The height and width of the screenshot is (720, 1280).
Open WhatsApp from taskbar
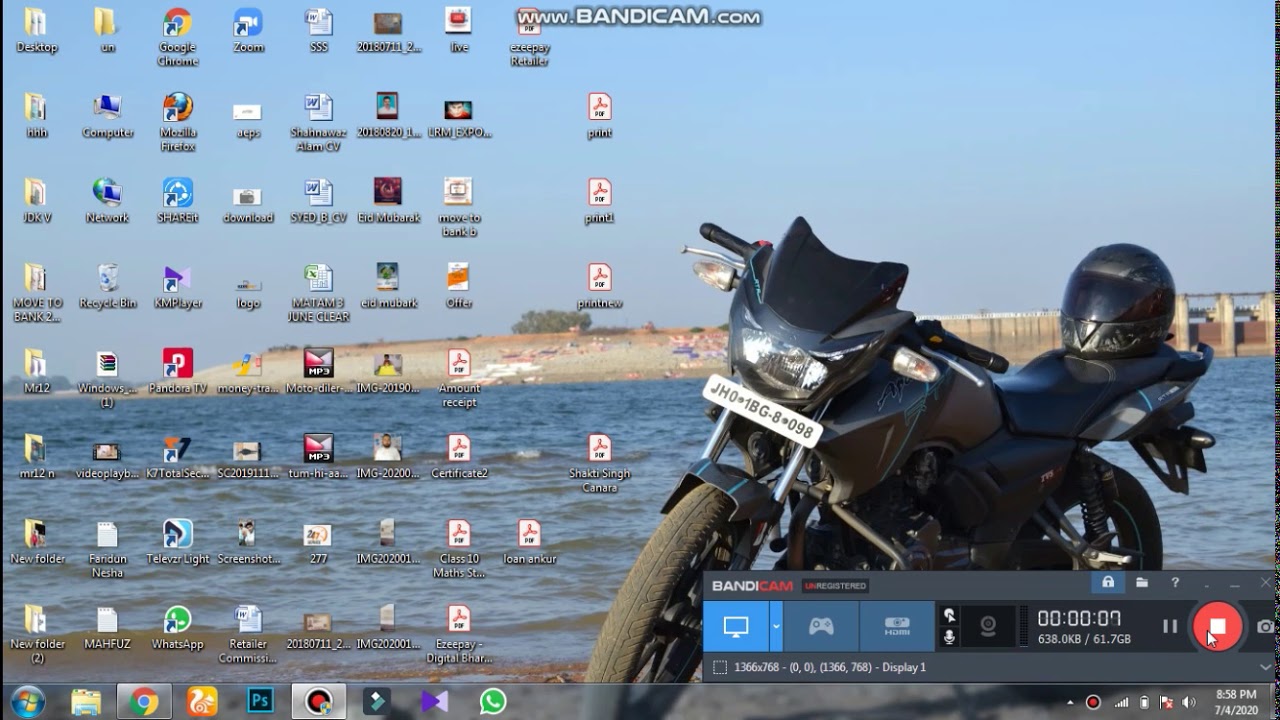click(493, 702)
